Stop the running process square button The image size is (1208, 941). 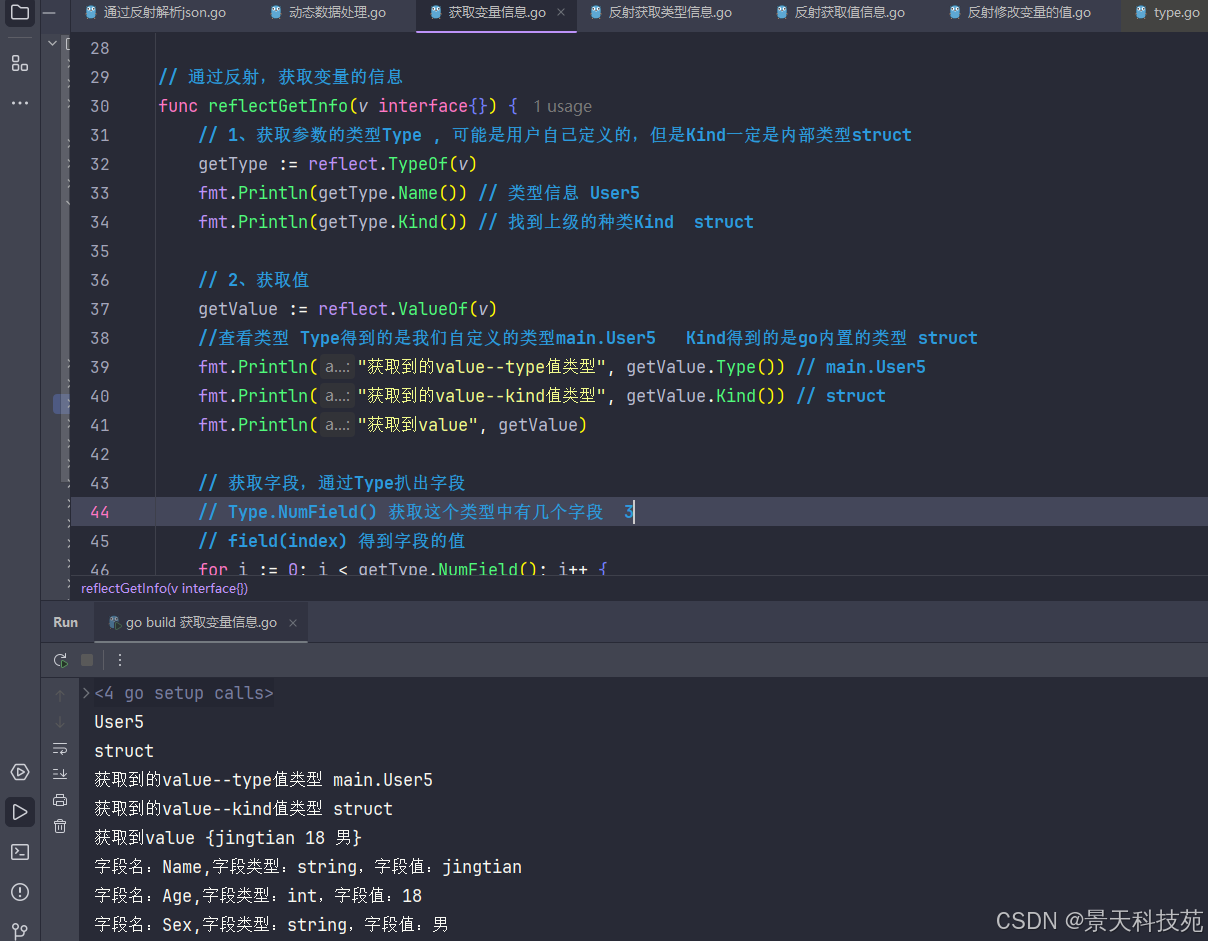click(87, 660)
